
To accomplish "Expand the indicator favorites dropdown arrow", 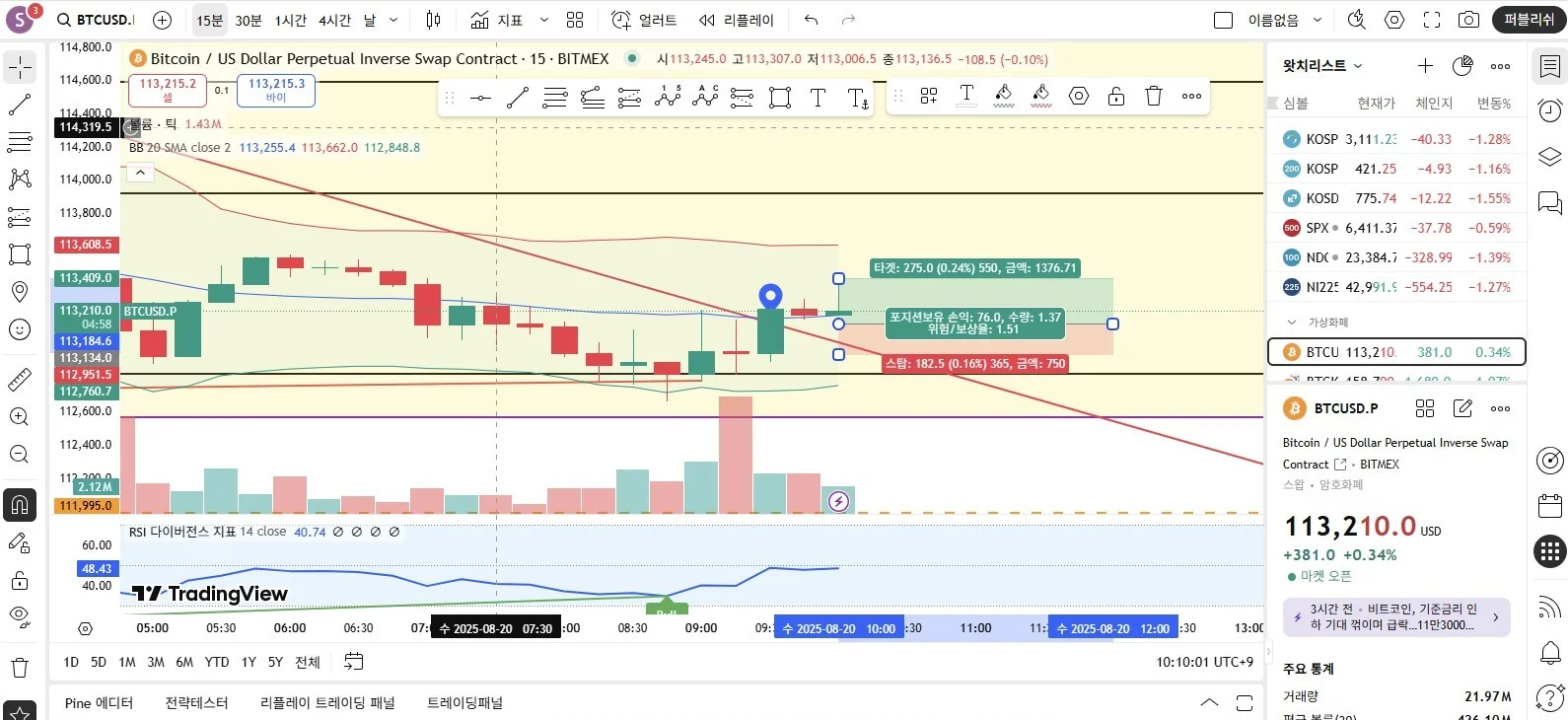I will click(x=543, y=20).
